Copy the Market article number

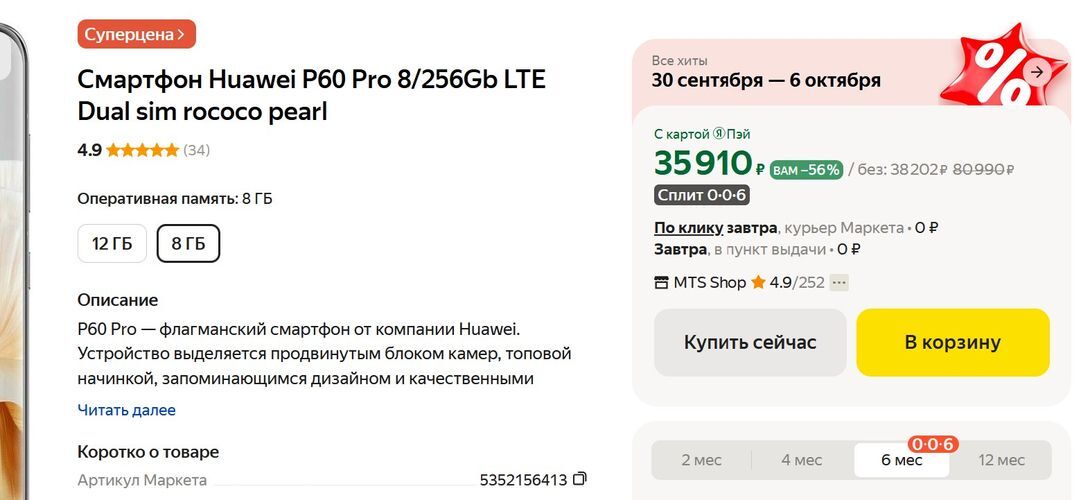[580, 479]
